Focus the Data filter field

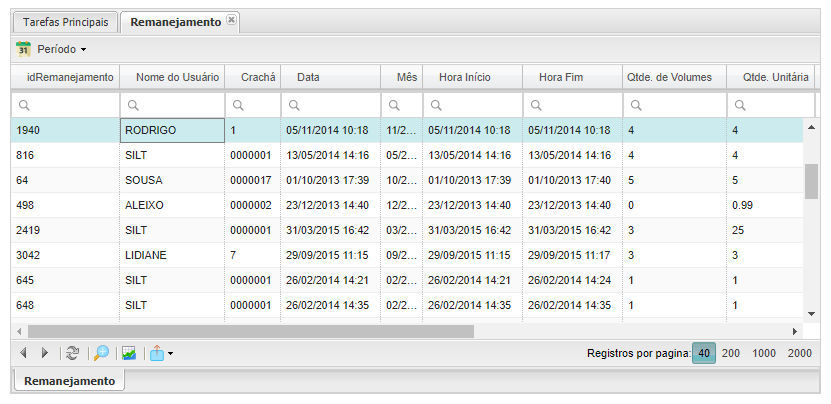coord(331,106)
